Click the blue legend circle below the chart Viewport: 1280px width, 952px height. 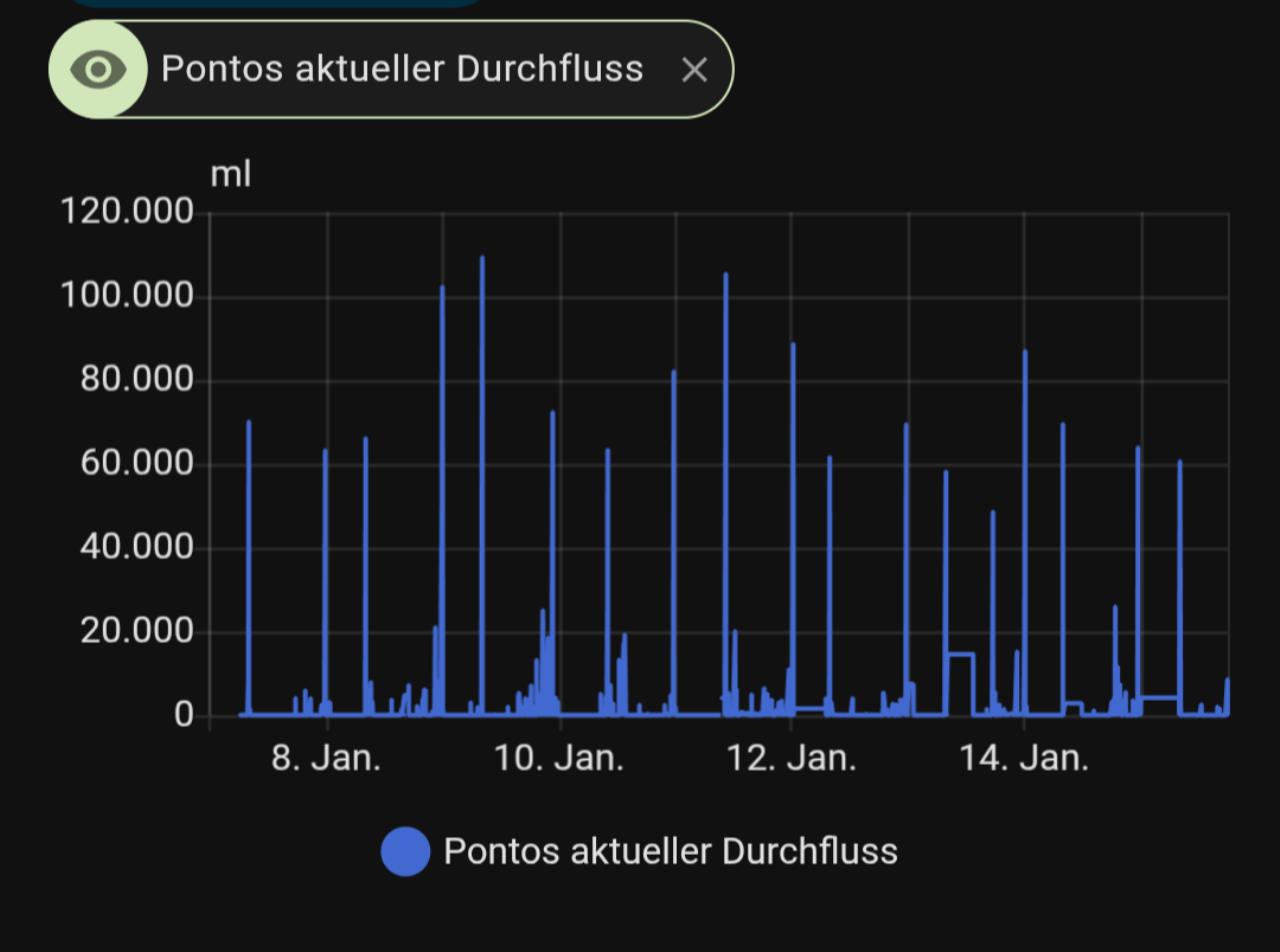coord(406,852)
